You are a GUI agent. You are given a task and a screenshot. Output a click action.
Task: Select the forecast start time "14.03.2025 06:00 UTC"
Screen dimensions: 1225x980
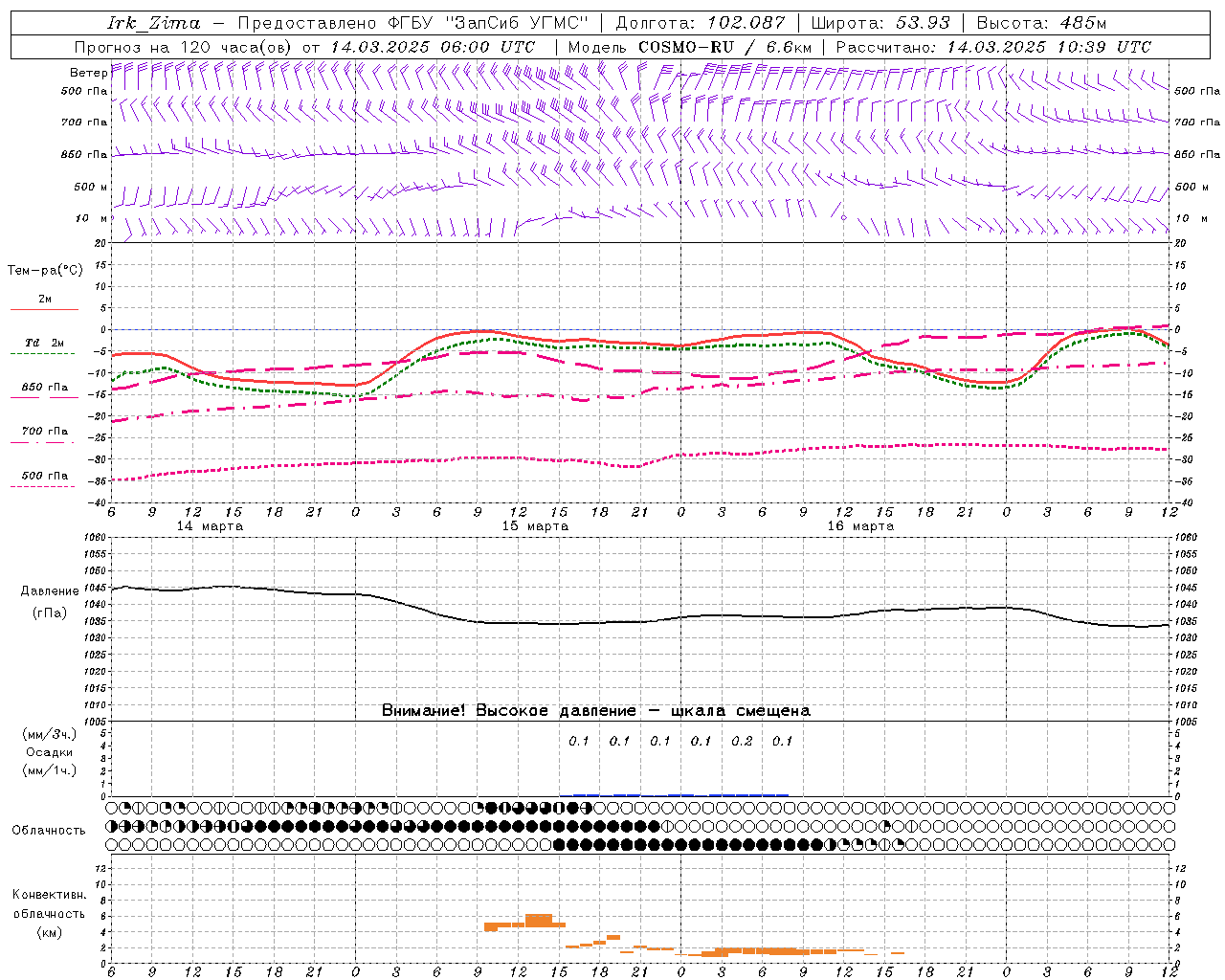coord(433,47)
